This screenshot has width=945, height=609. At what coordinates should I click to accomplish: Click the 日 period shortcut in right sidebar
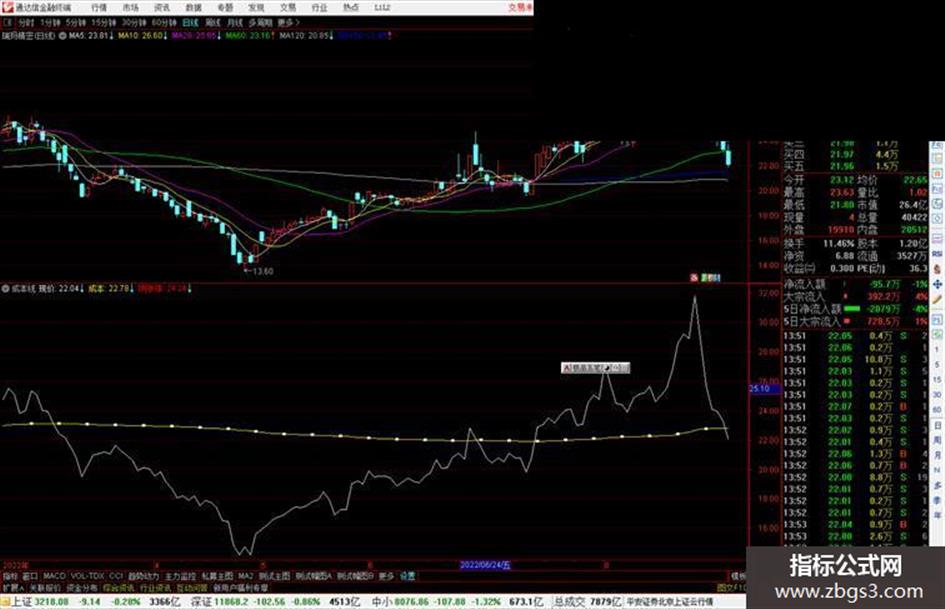pyautogui.click(x=937, y=428)
